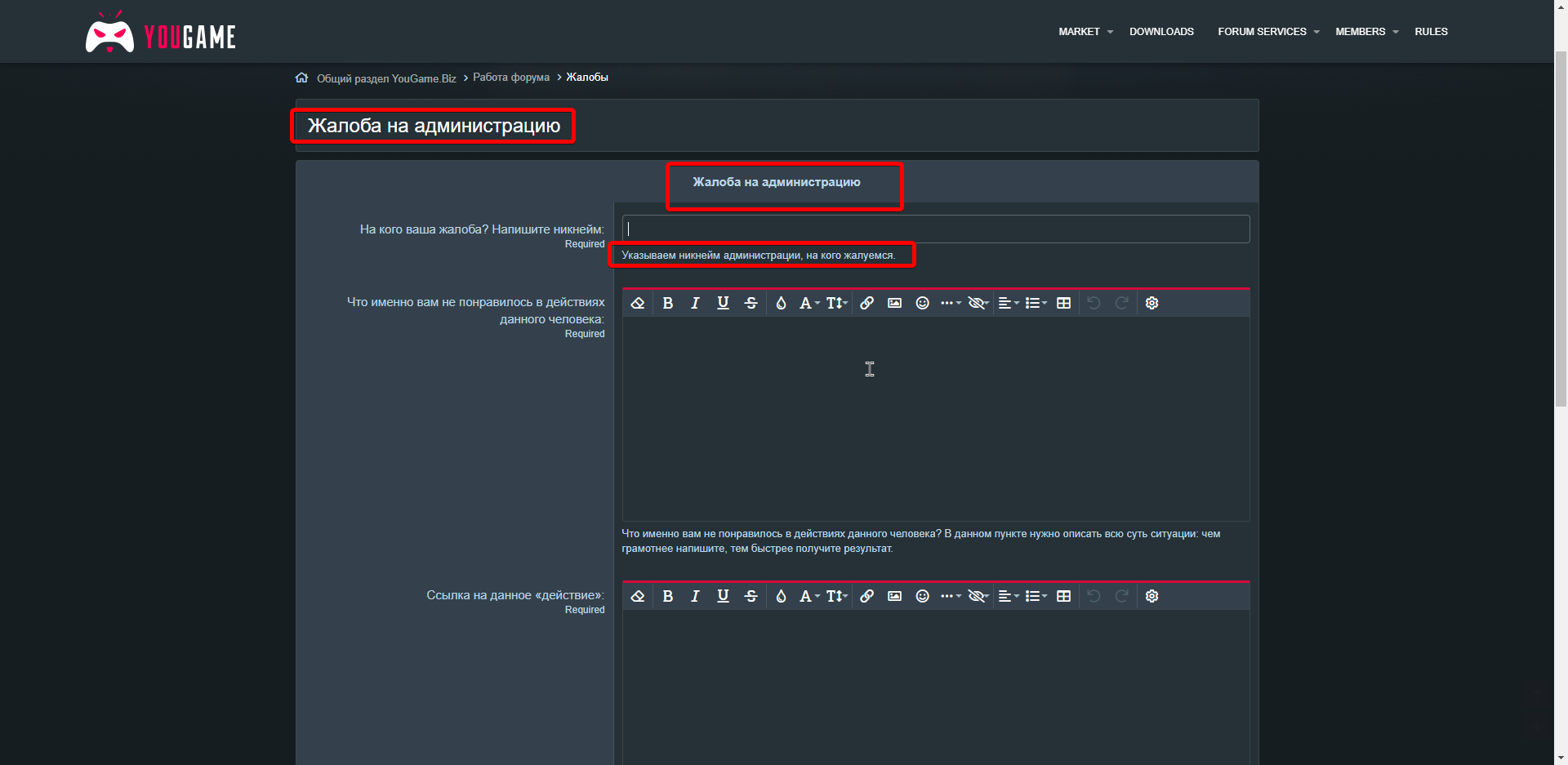Remove formatting in the 'Ссылка на данное действие' editor
Viewport: 1568px width, 765px height.
click(638, 596)
